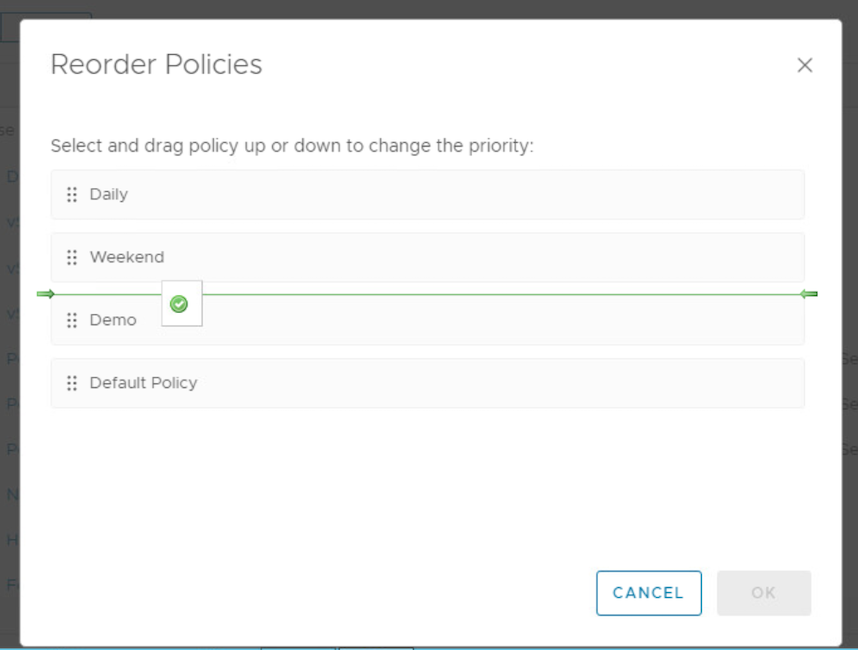Click the dimmed backdrop left of the dialog
Image resolution: width=858 pixels, height=650 pixels.
(x=9, y=328)
